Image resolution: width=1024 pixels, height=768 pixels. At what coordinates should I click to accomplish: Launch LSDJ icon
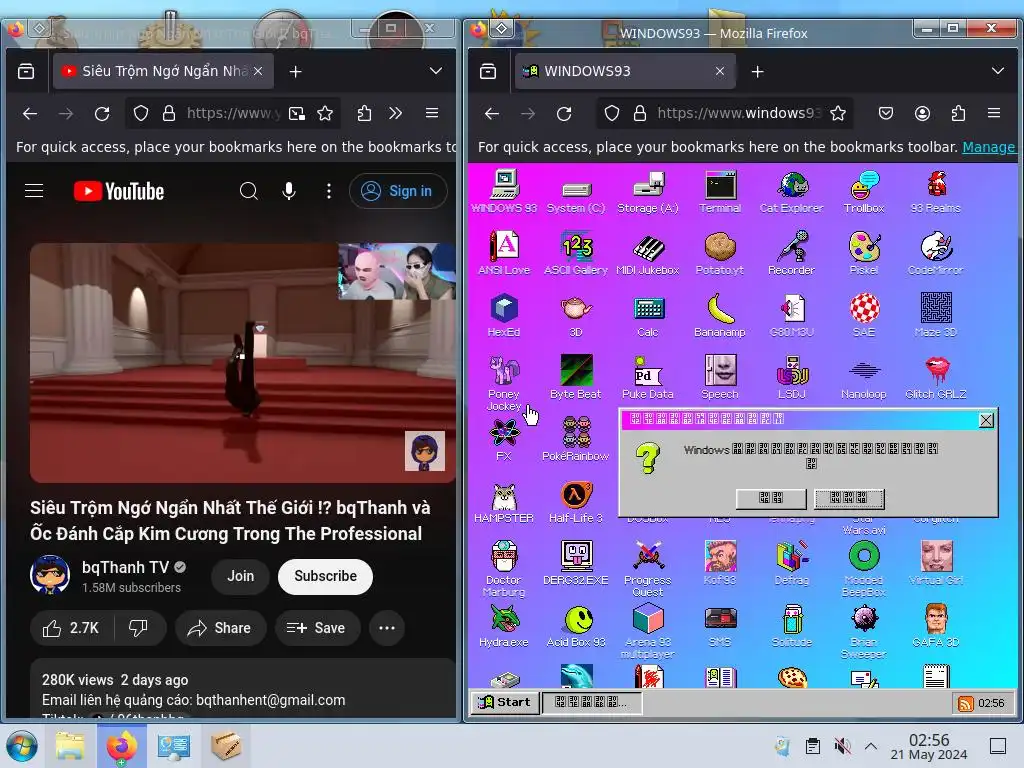pos(792,377)
